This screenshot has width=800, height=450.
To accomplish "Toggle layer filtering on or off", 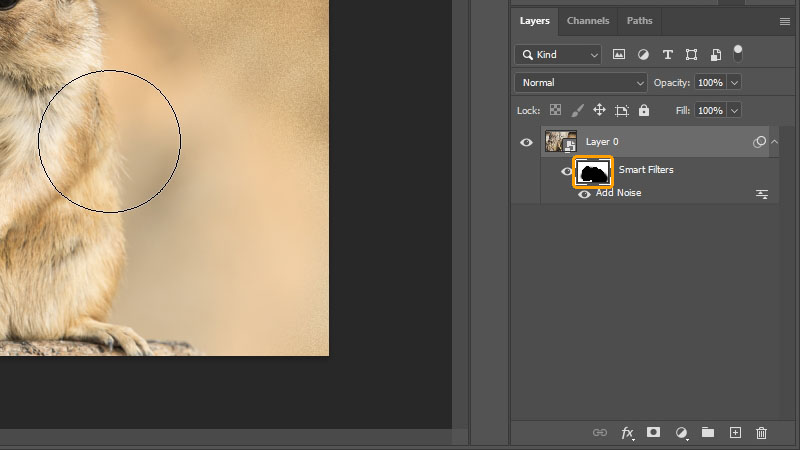I will [738, 54].
